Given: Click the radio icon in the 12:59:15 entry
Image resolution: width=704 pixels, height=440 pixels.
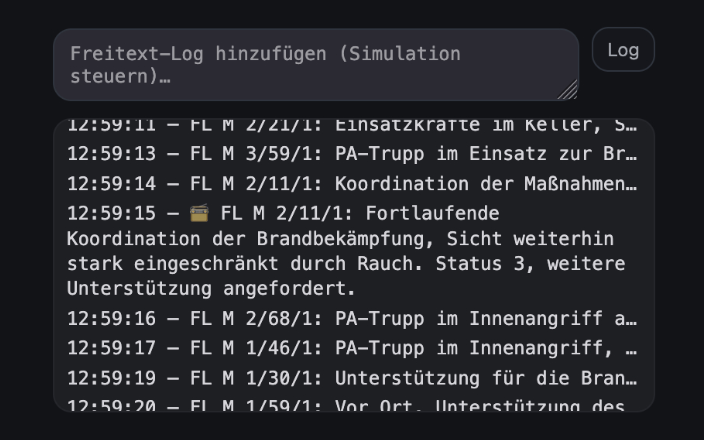Looking at the screenshot, I should click(x=199, y=213).
